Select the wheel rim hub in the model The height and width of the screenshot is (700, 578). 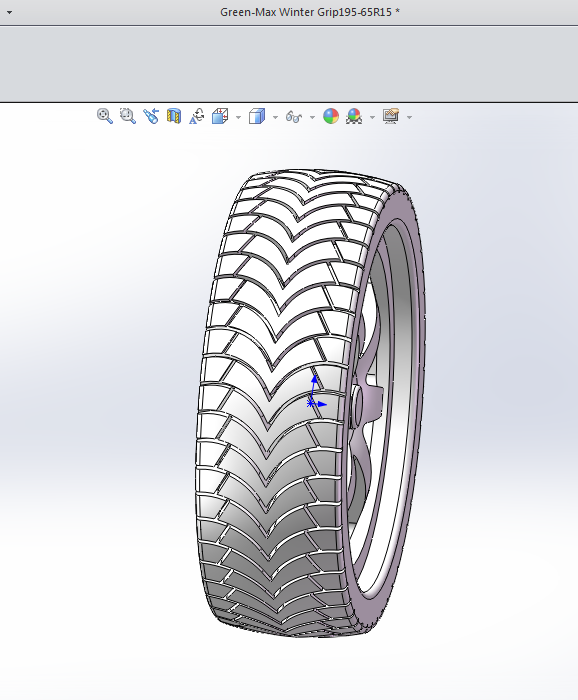(x=358, y=406)
